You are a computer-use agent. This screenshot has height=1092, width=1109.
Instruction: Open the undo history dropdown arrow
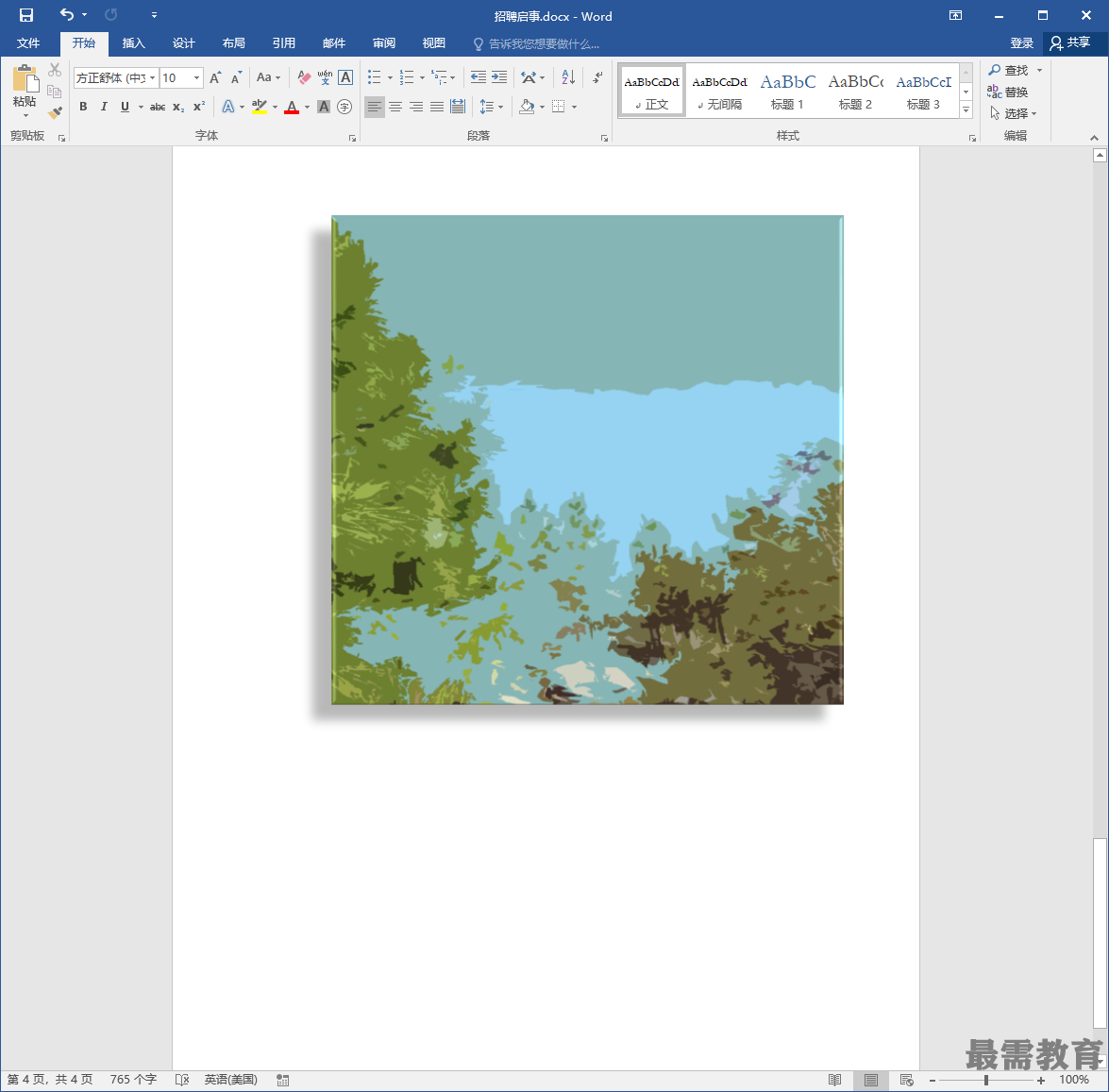pyautogui.click(x=84, y=15)
